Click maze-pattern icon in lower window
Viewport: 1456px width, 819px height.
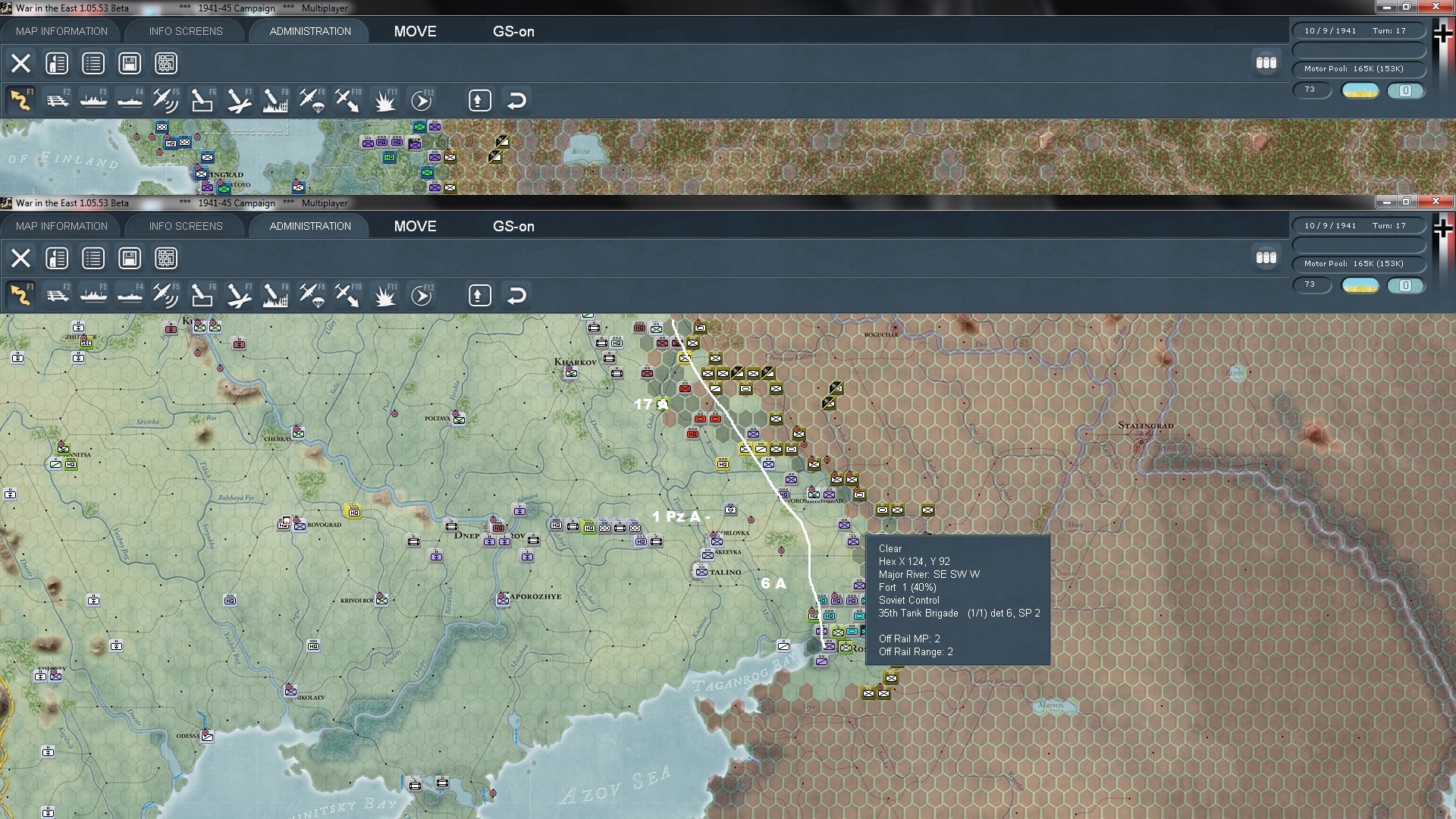166,258
